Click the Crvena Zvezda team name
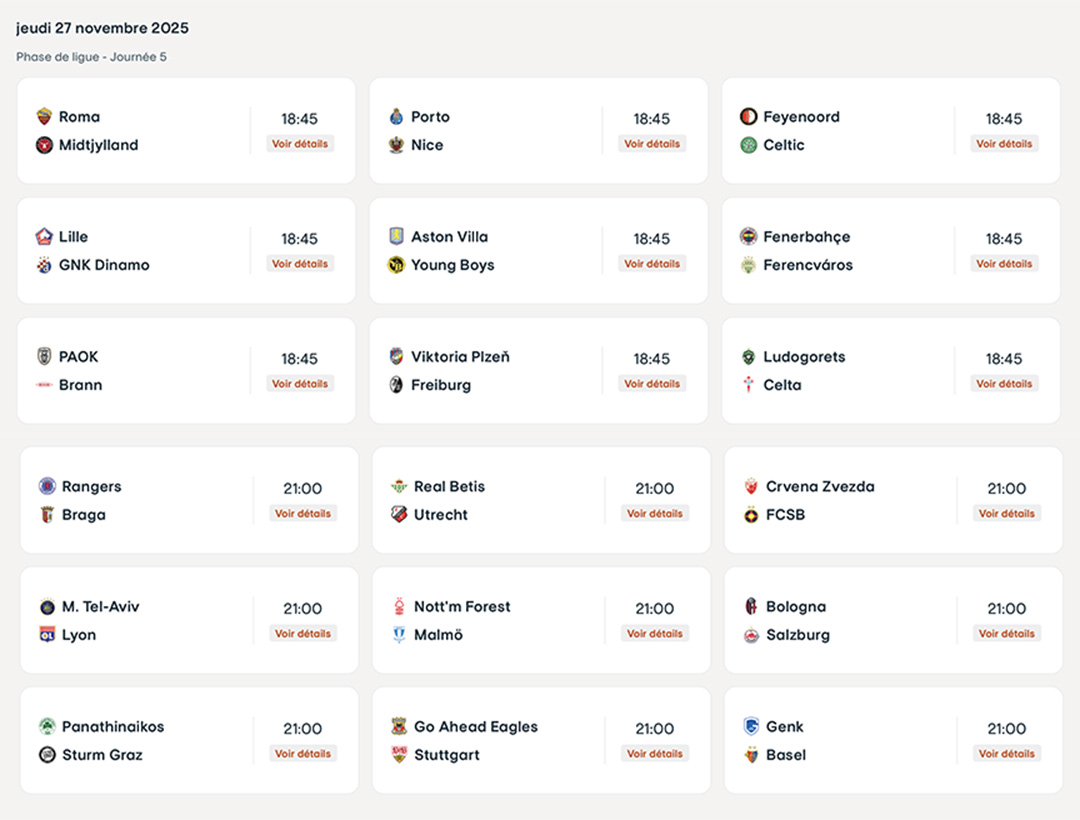The height and width of the screenshot is (820, 1080). (x=820, y=487)
